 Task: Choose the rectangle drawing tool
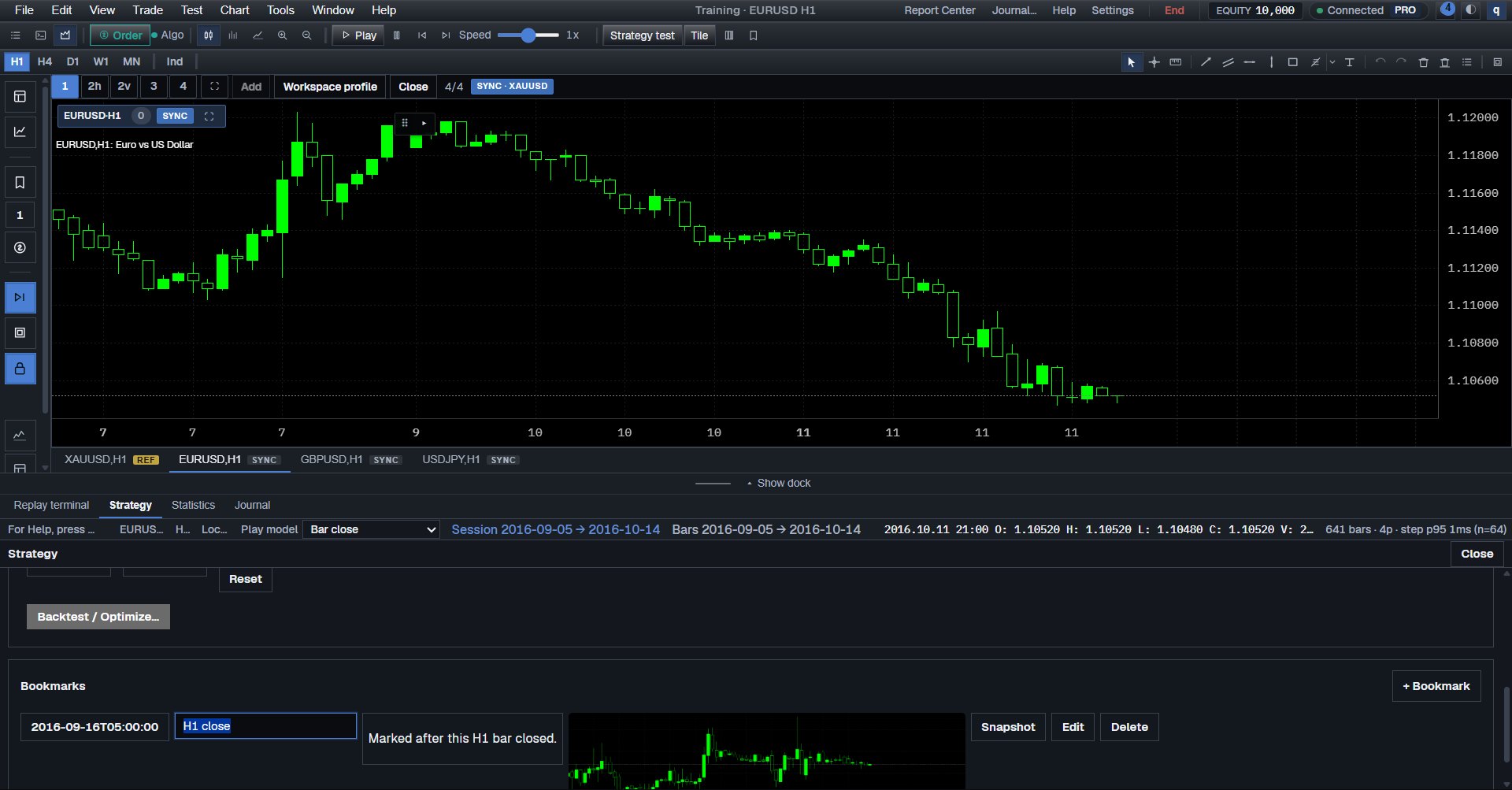coord(1292,62)
